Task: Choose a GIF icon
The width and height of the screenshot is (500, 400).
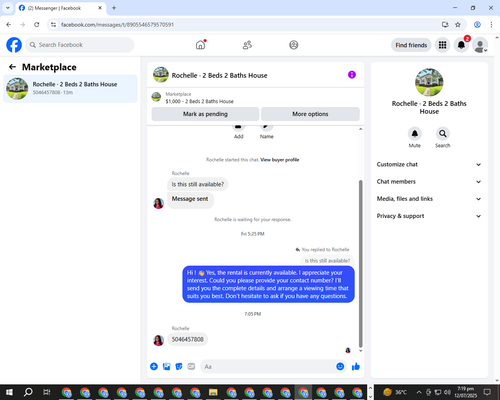Action: 191,367
